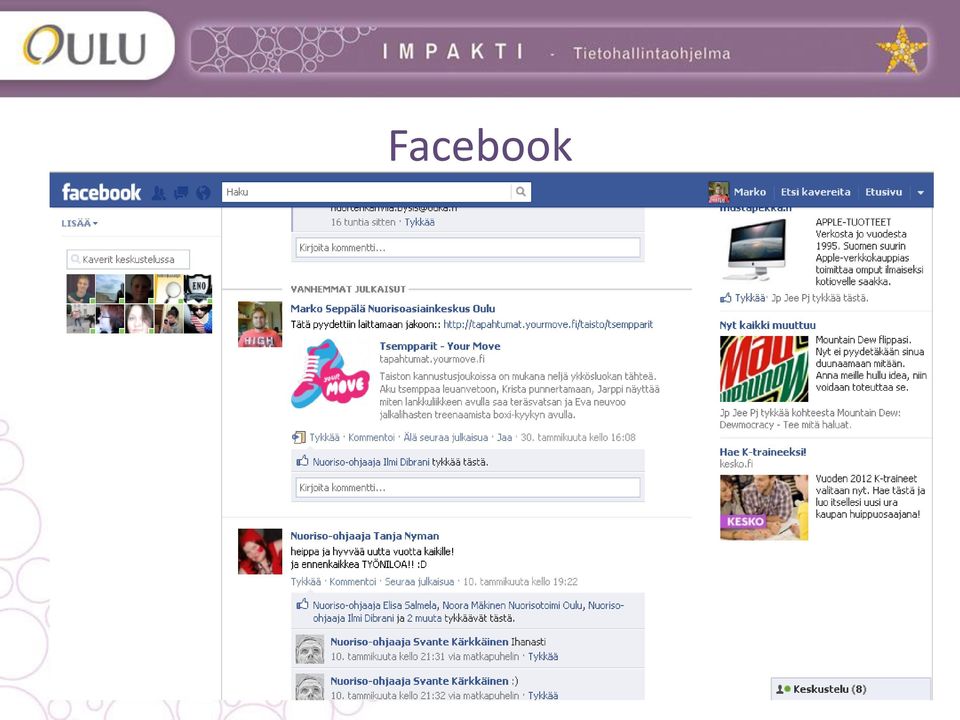Click Tanja Nyman's red avatar
The width and height of the screenshot is (960, 720).
click(x=260, y=551)
